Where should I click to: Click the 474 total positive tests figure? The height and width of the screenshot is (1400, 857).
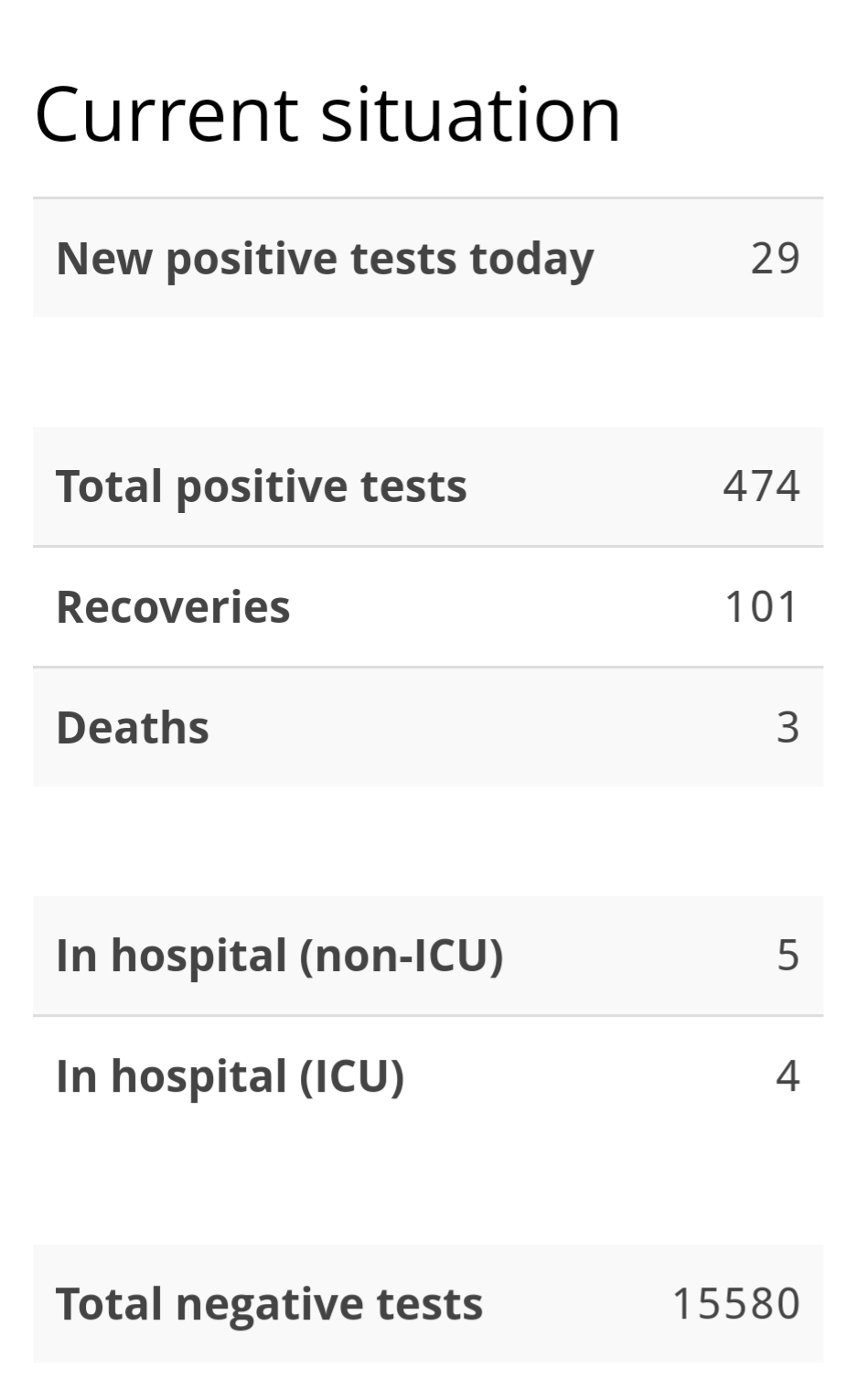(x=762, y=486)
